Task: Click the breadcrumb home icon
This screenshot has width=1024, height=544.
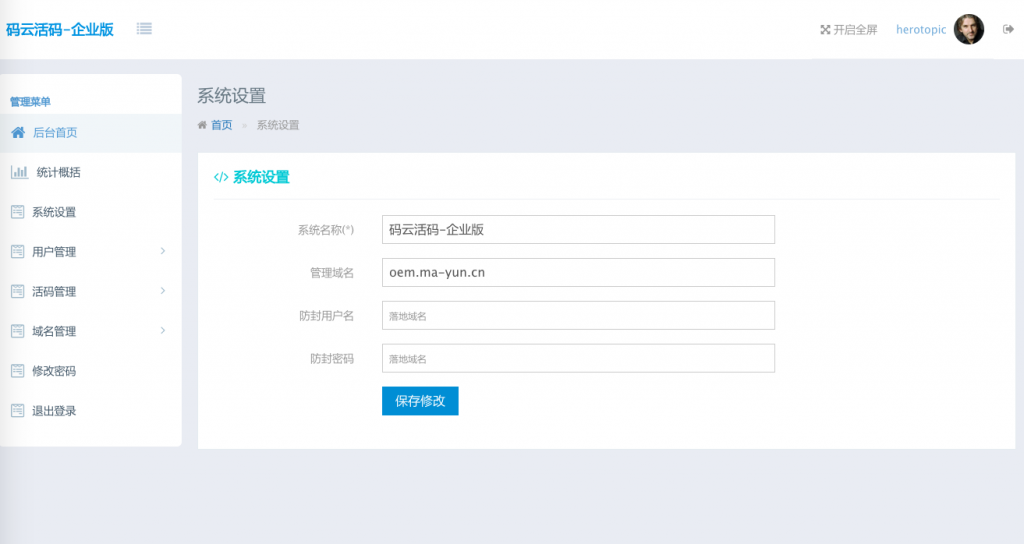Action: click(203, 125)
